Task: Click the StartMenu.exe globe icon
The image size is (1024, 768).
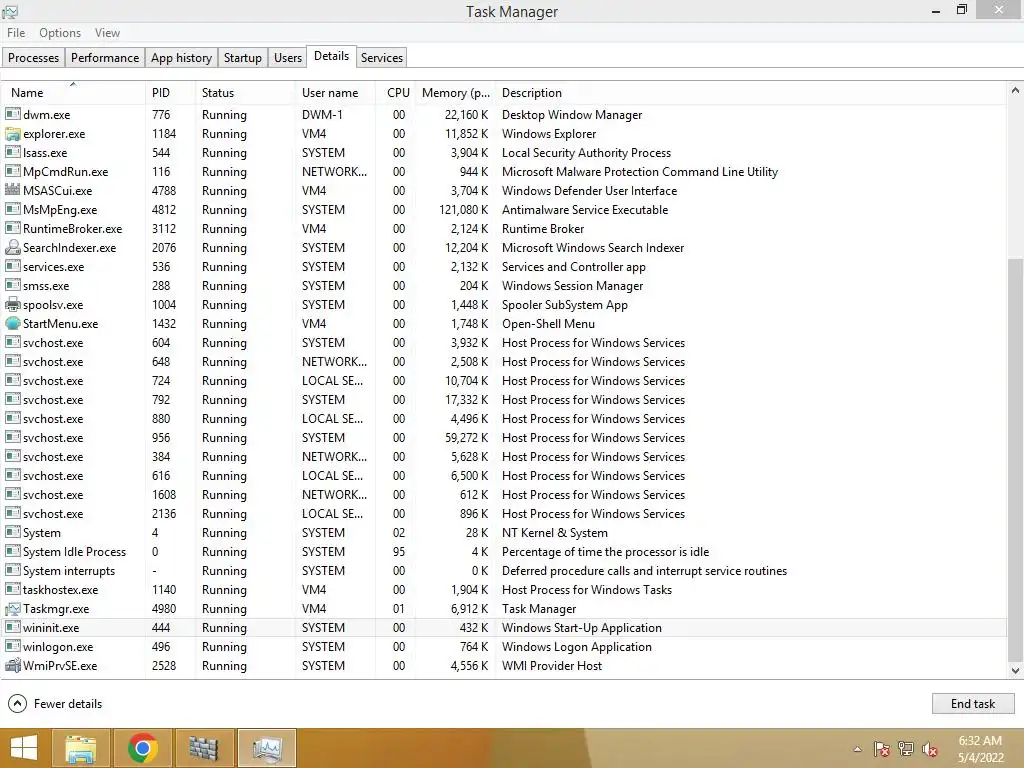Action: pyautogui.click(x=12, y=323)
